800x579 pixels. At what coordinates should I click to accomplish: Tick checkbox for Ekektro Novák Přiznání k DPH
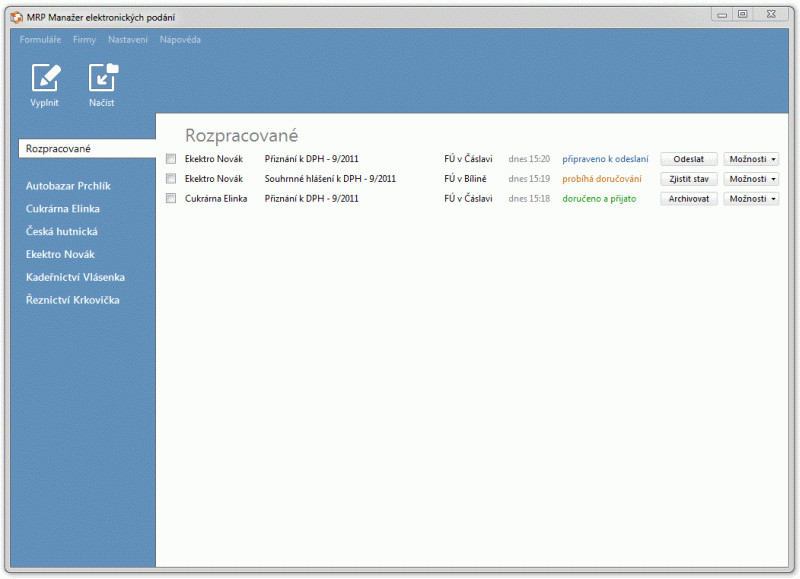tap(171, 159)
